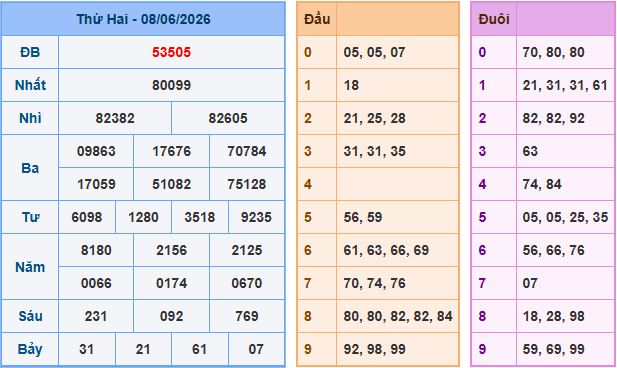Select number 07 in the Bảy row
Screen dimensions: 617x368
click(256, 349)
